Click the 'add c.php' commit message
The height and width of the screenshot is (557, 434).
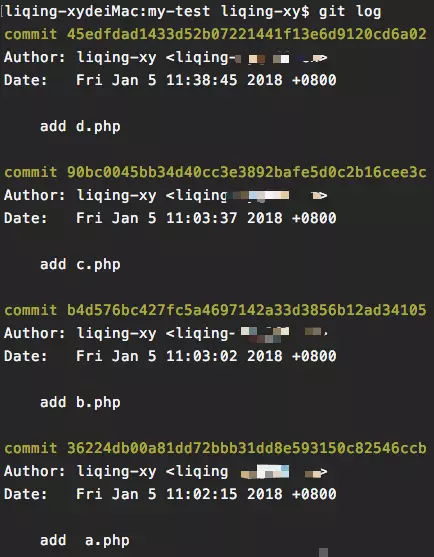point(80,265)
